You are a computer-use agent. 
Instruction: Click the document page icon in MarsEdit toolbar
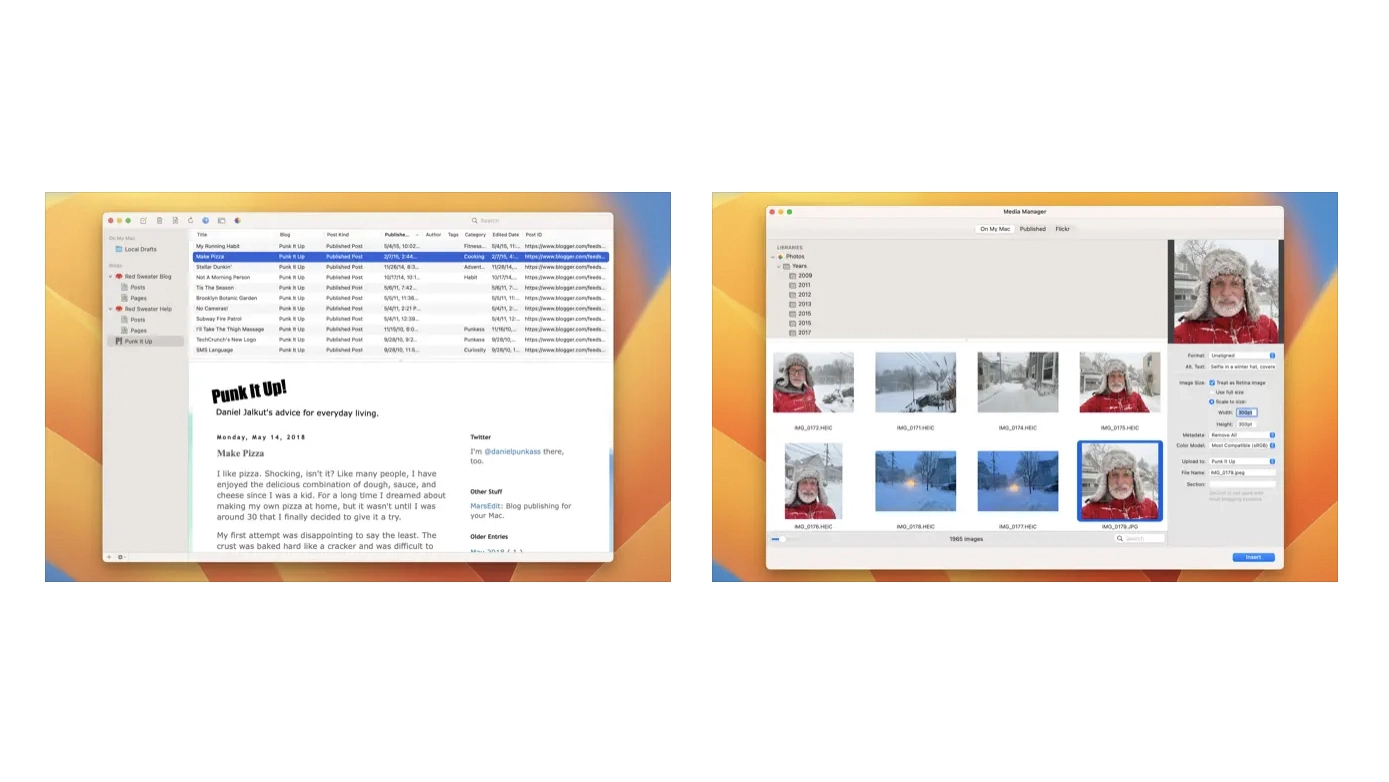pos(175,220)
